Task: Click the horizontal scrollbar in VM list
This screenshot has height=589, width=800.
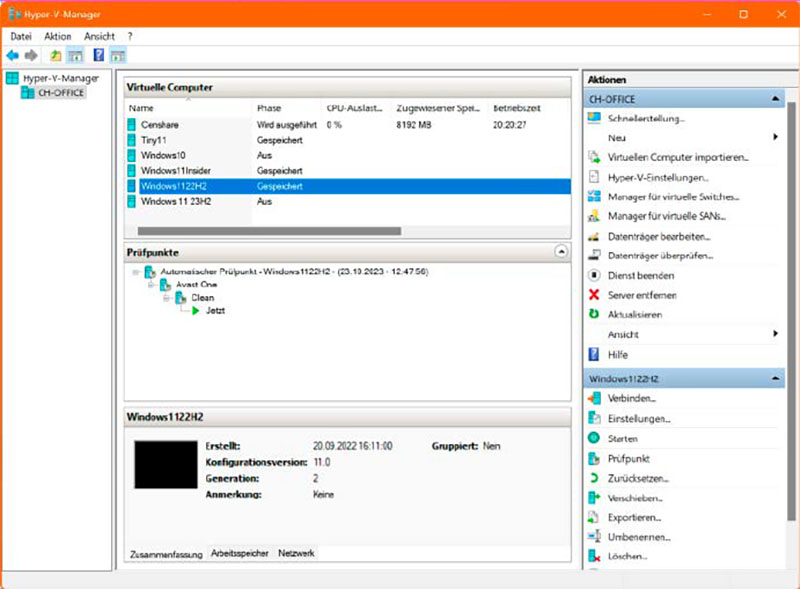Action: (x=269, y=231)
